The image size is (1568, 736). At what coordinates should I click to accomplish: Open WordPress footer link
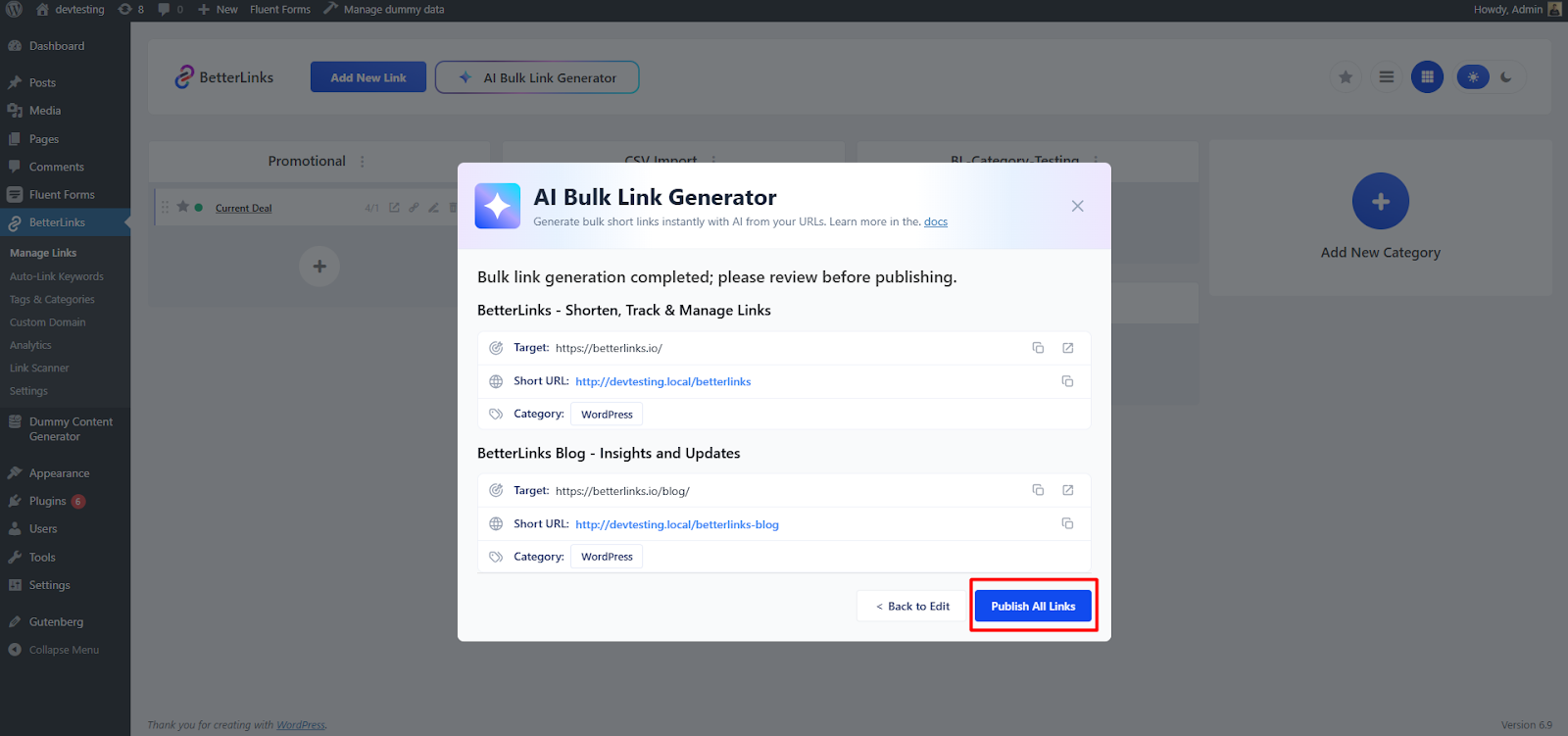pyautogui.click(x=301, y=725)
